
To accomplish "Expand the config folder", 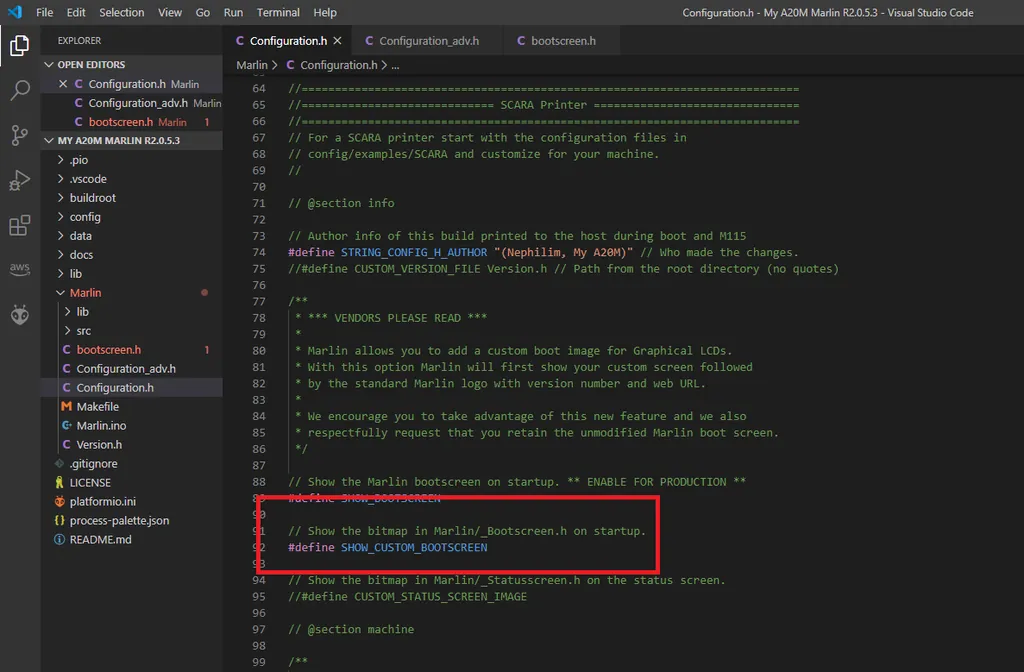I will pos(132,217).
